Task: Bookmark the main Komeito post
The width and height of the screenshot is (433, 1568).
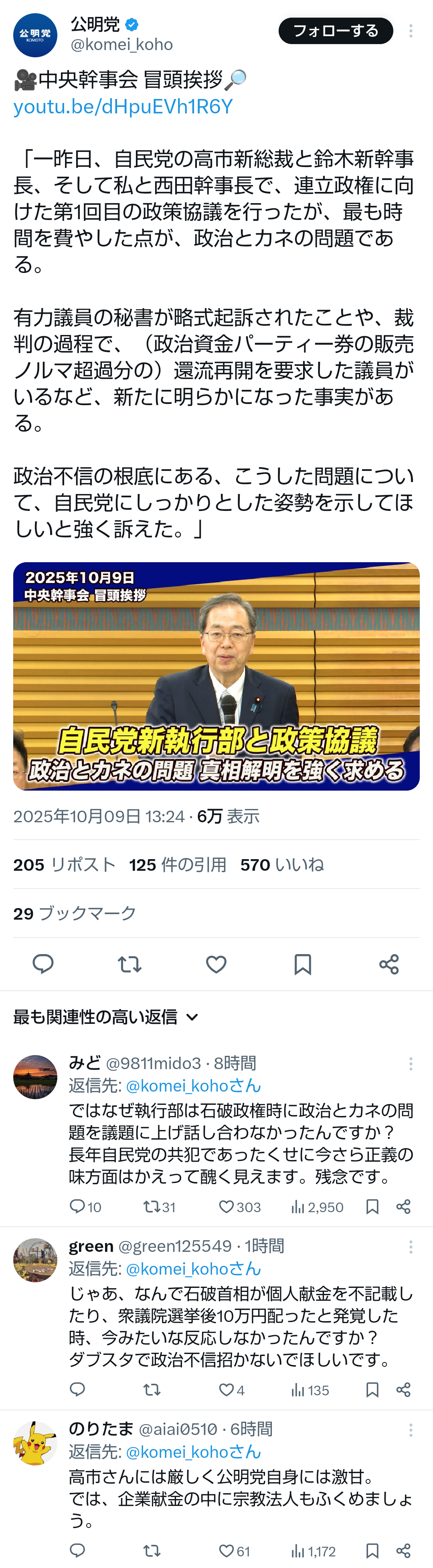Action: [x=303, y=964]
